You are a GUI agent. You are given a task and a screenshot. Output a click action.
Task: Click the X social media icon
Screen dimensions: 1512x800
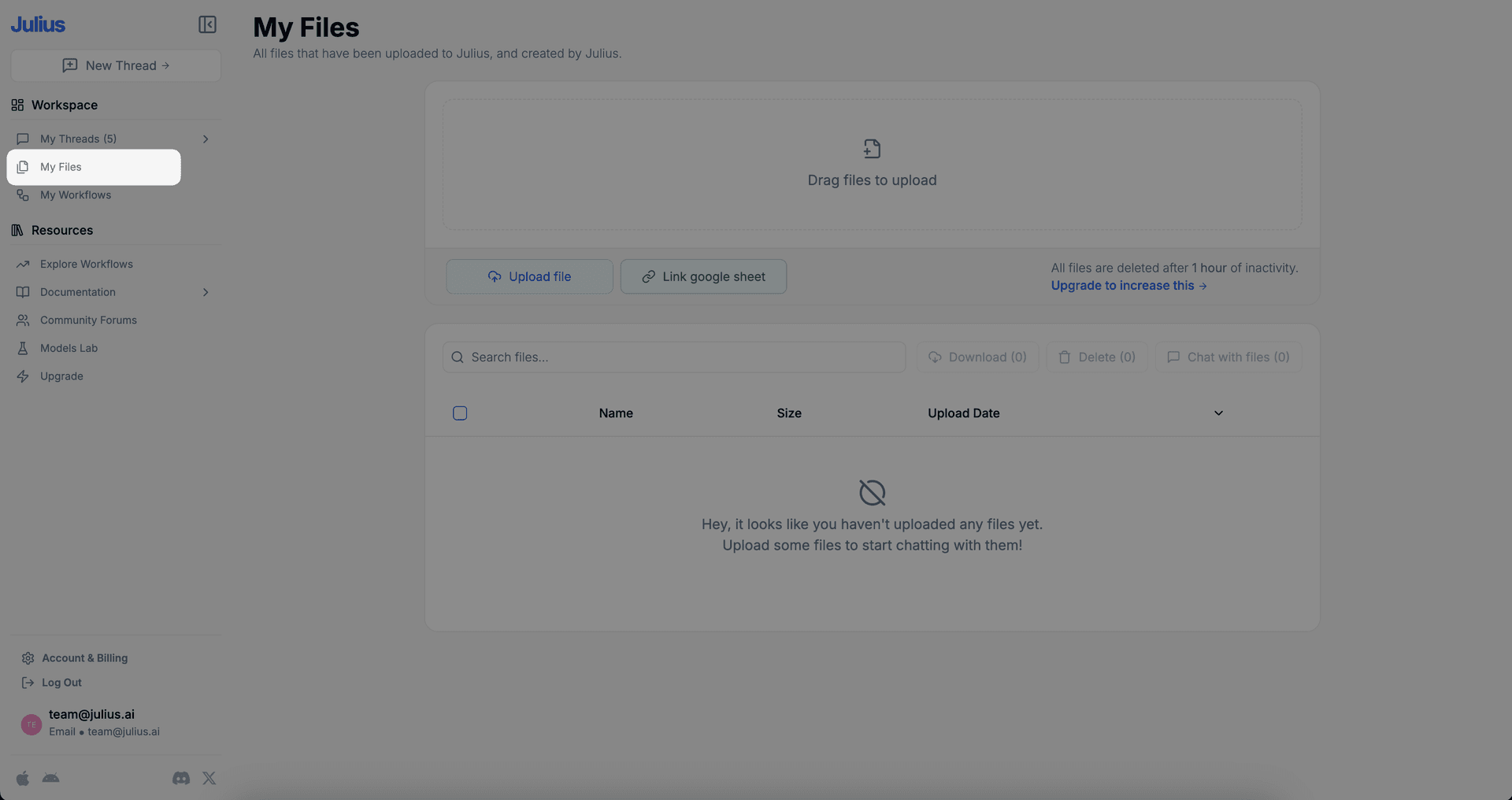coord(209,778)
